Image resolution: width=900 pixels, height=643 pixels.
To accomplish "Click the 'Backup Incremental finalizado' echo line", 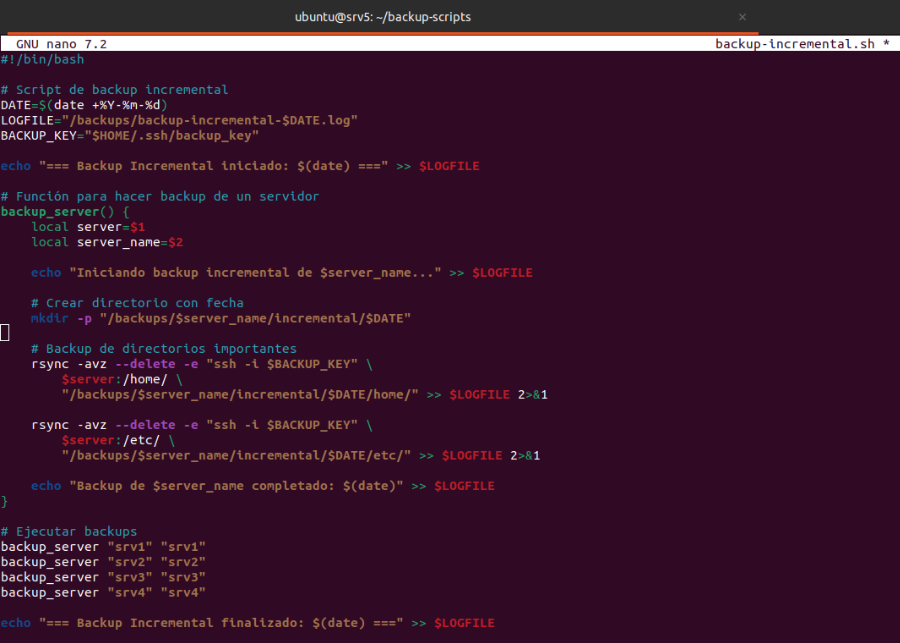I will point(247,623).
